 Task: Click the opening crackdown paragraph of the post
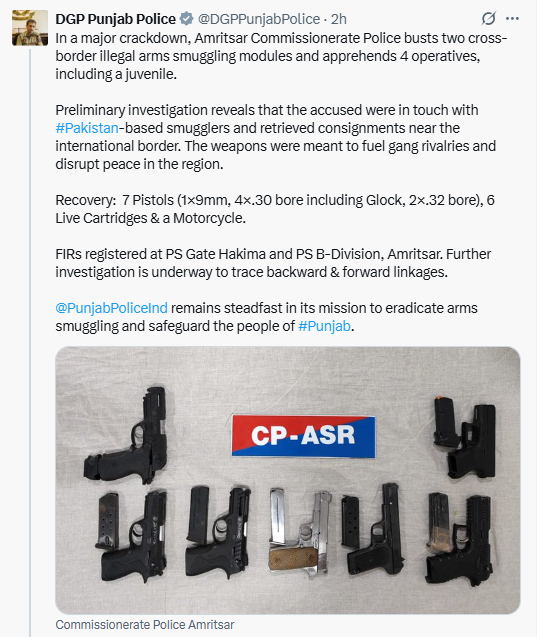281,56
